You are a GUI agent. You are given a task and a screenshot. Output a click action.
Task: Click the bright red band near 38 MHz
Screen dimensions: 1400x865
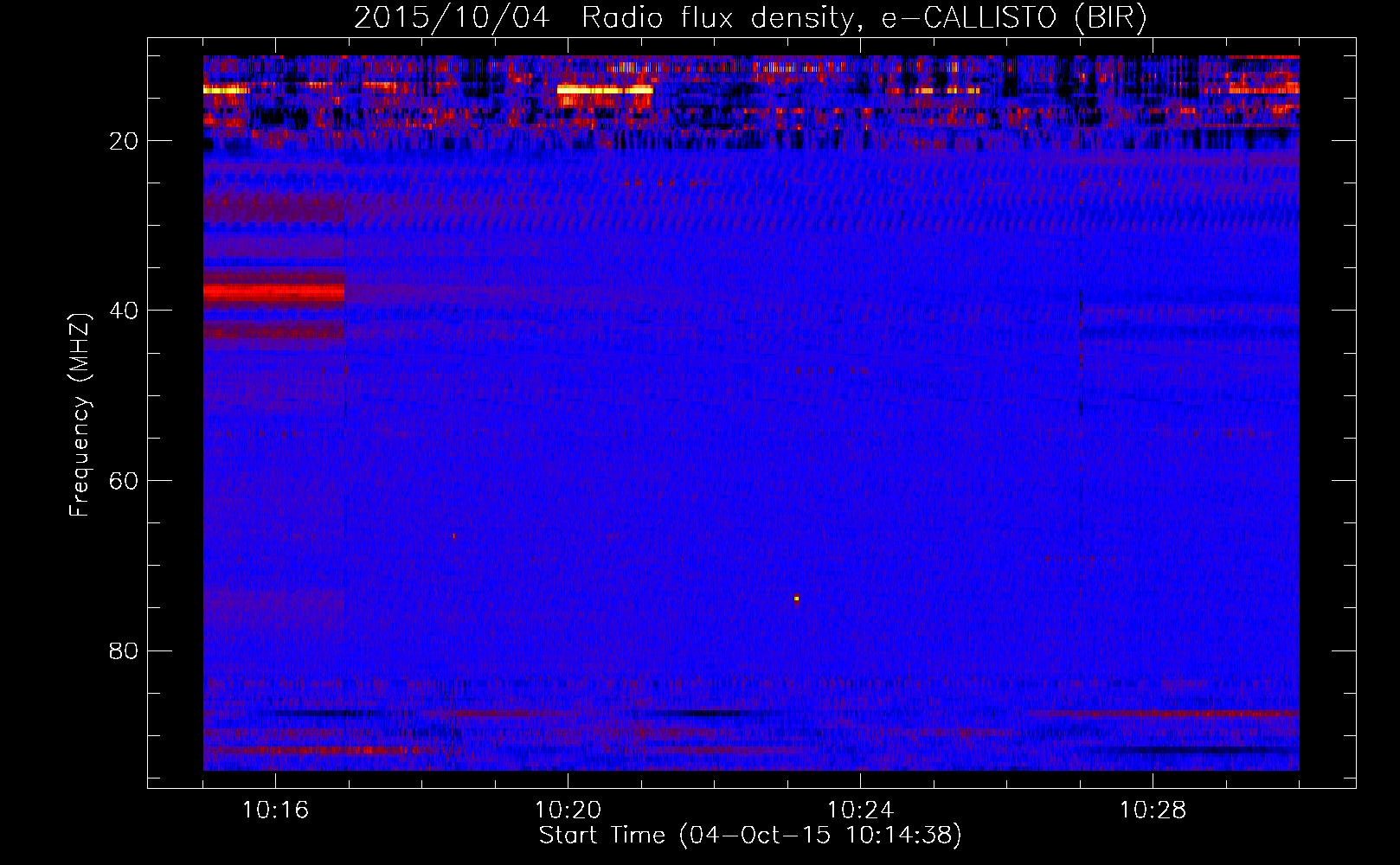[274, 292]
